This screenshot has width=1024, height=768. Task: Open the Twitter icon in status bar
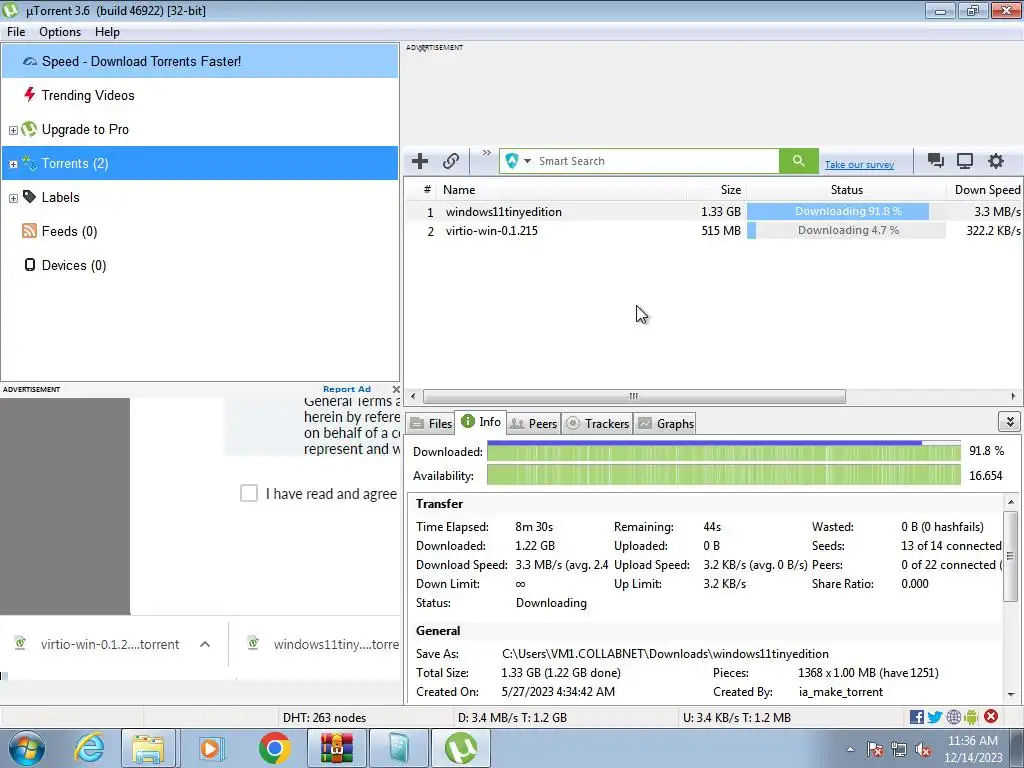pos(935,718)
